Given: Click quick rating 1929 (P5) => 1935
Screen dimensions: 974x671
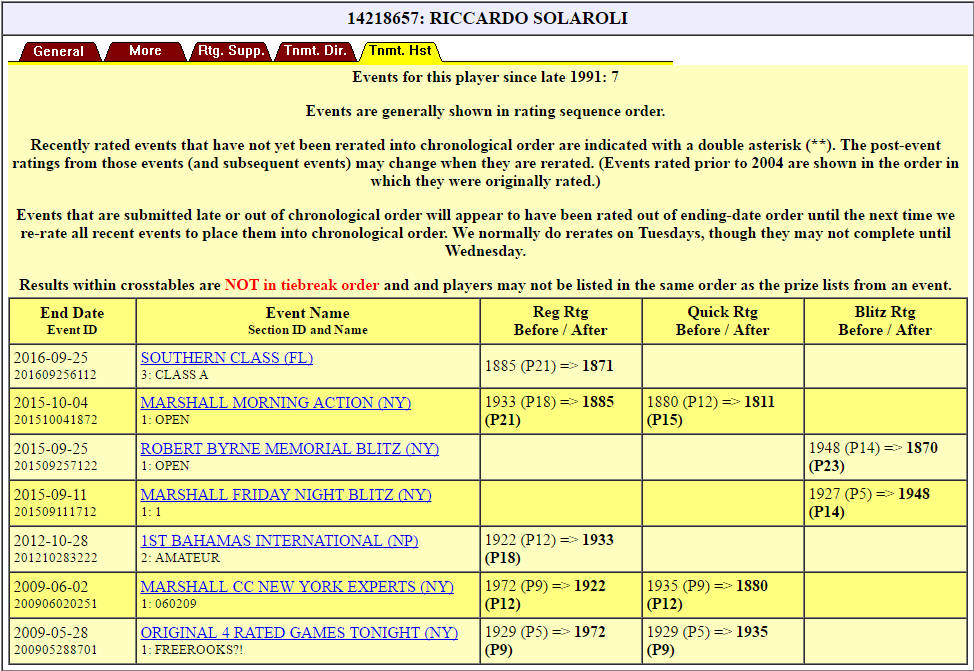Looking at the screenshot, I should (708, 641).
